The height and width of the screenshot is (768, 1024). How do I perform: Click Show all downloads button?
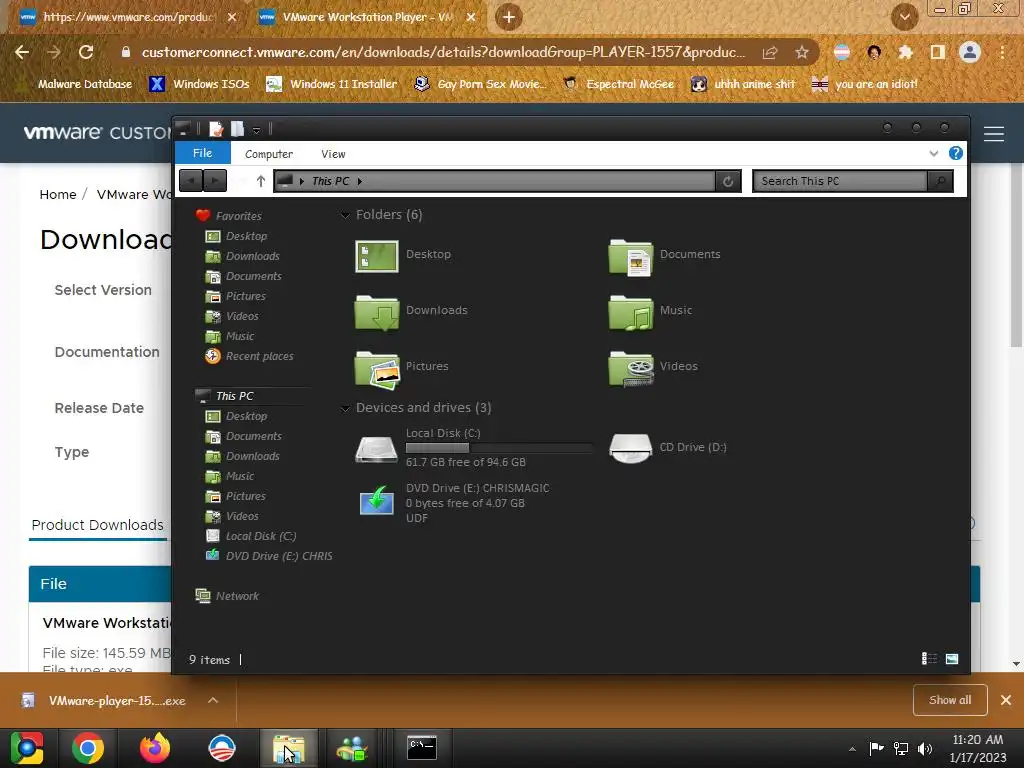tap(950, 700)
